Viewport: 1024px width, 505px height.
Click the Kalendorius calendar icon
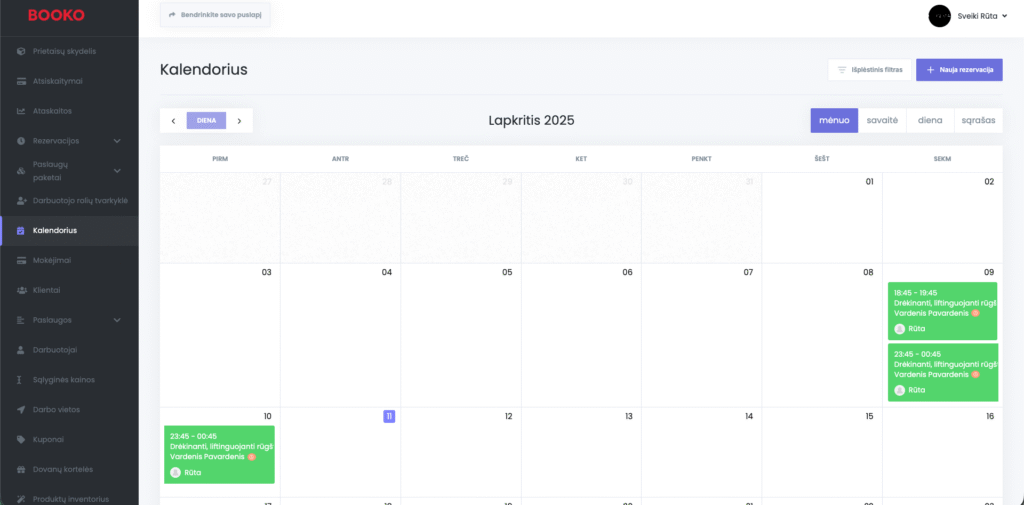21,231
